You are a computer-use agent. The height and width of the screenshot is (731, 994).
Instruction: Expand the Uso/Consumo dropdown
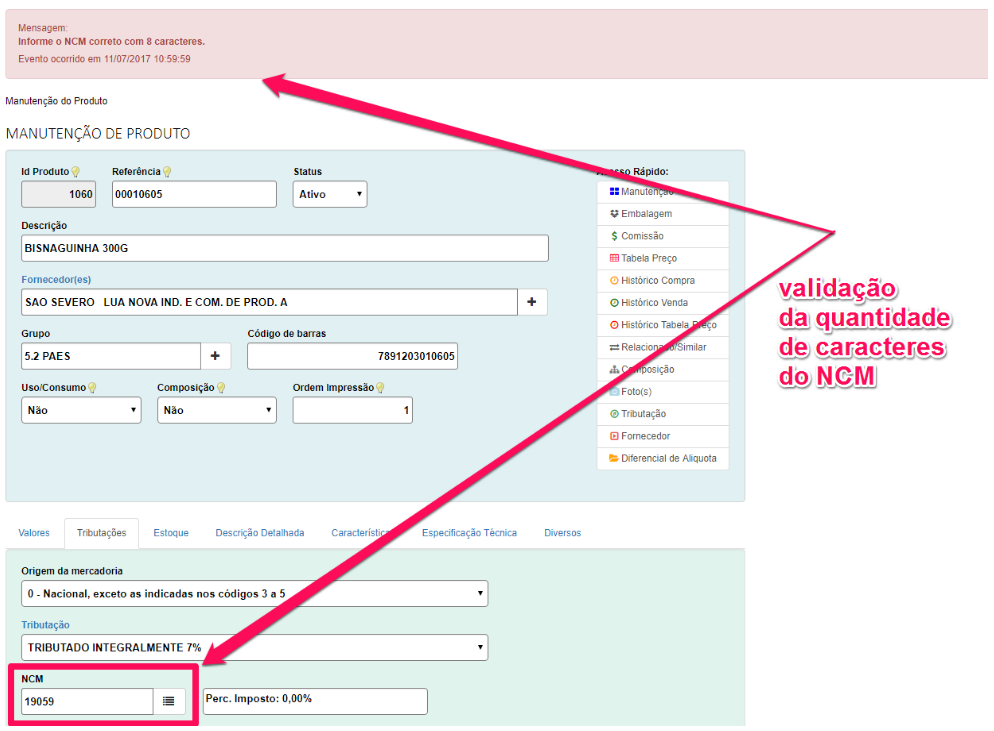pos(81,410)
